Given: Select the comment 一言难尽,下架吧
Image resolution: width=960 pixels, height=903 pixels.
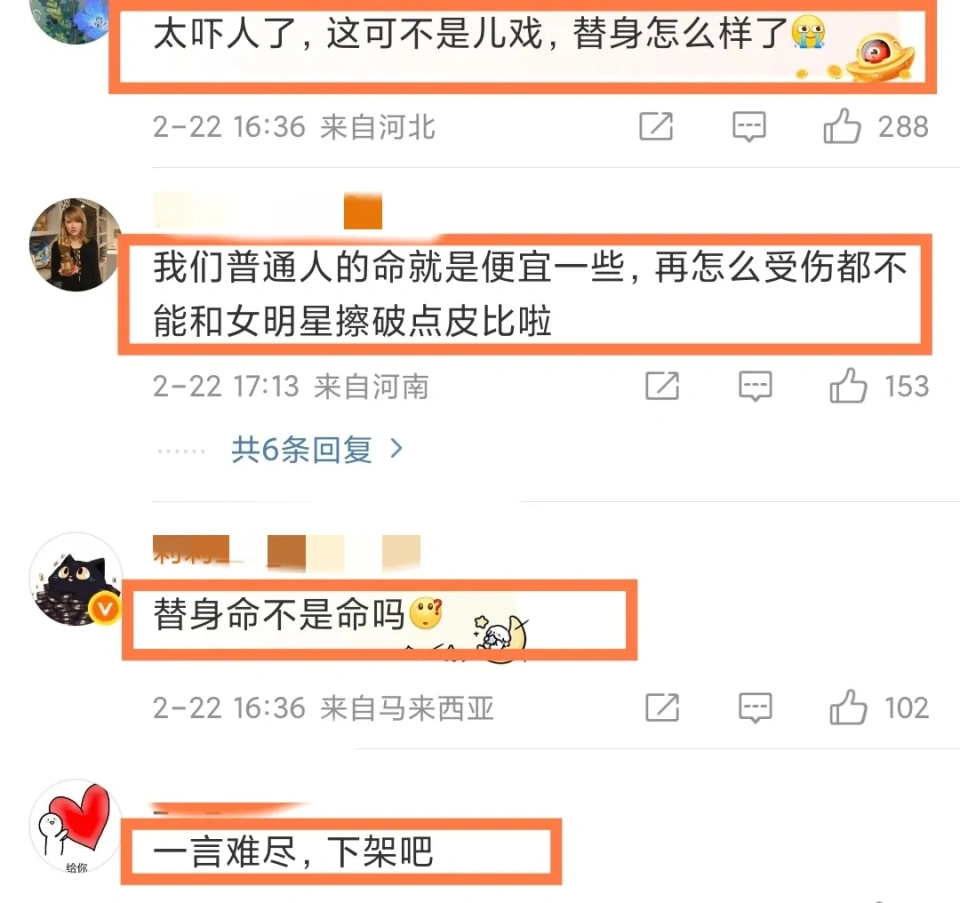Looking at the screenshot, I should (293, 852).
